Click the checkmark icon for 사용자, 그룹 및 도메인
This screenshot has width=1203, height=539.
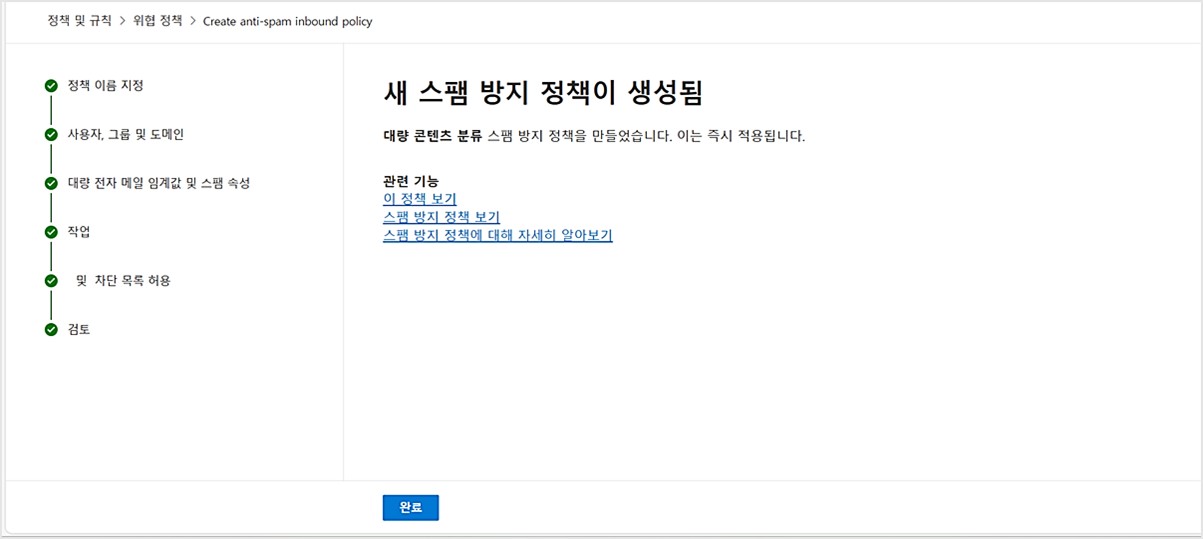51,134
